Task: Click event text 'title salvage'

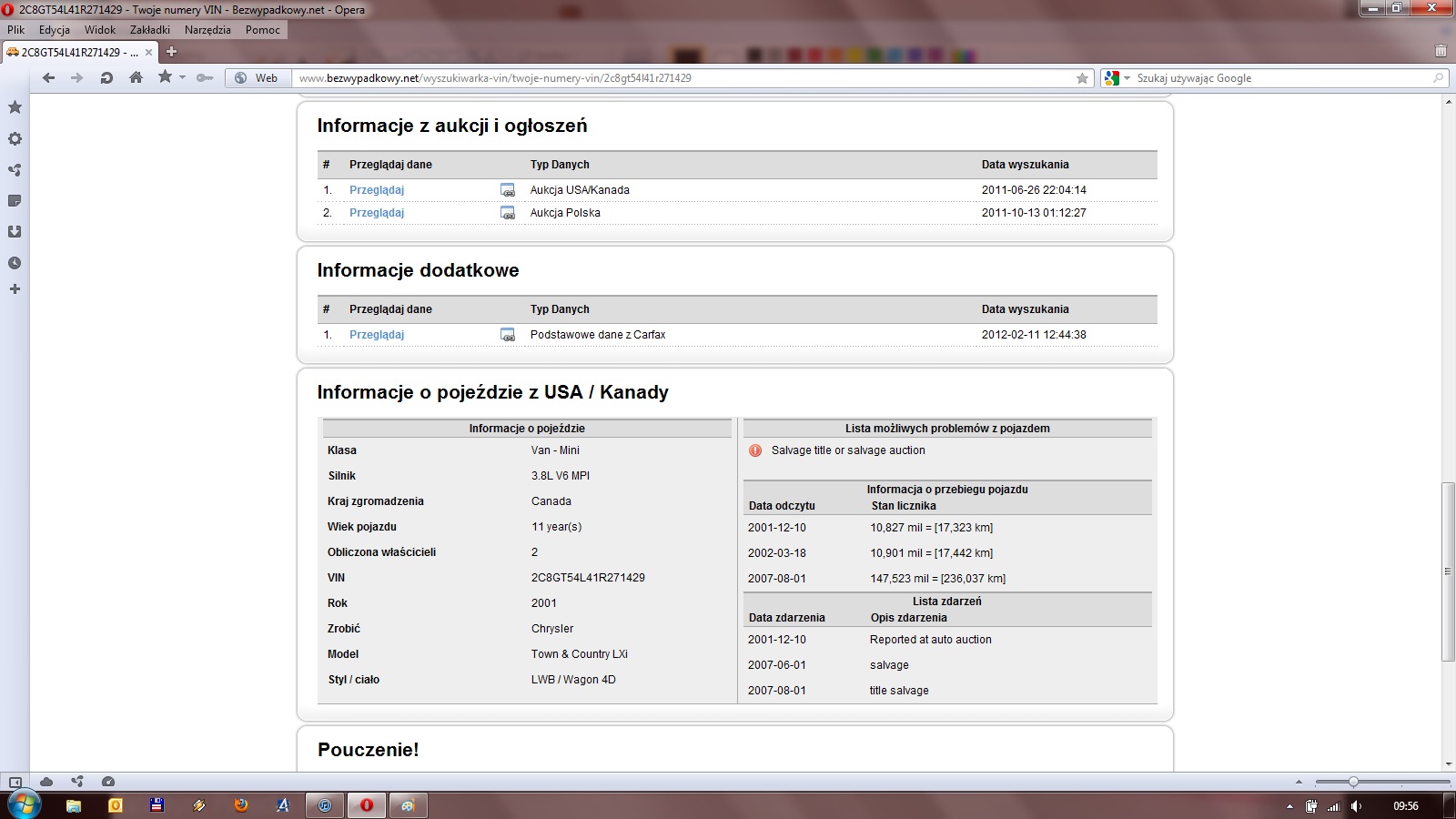Action: pos(899,691)
